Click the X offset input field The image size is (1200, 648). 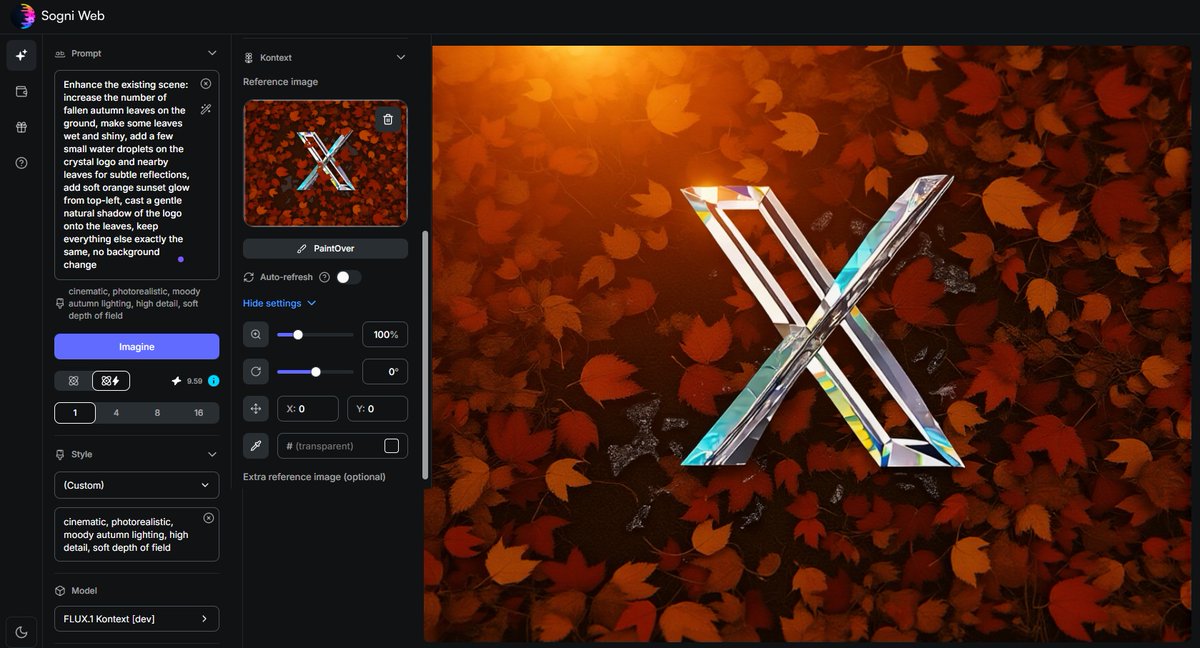point(307,408)
